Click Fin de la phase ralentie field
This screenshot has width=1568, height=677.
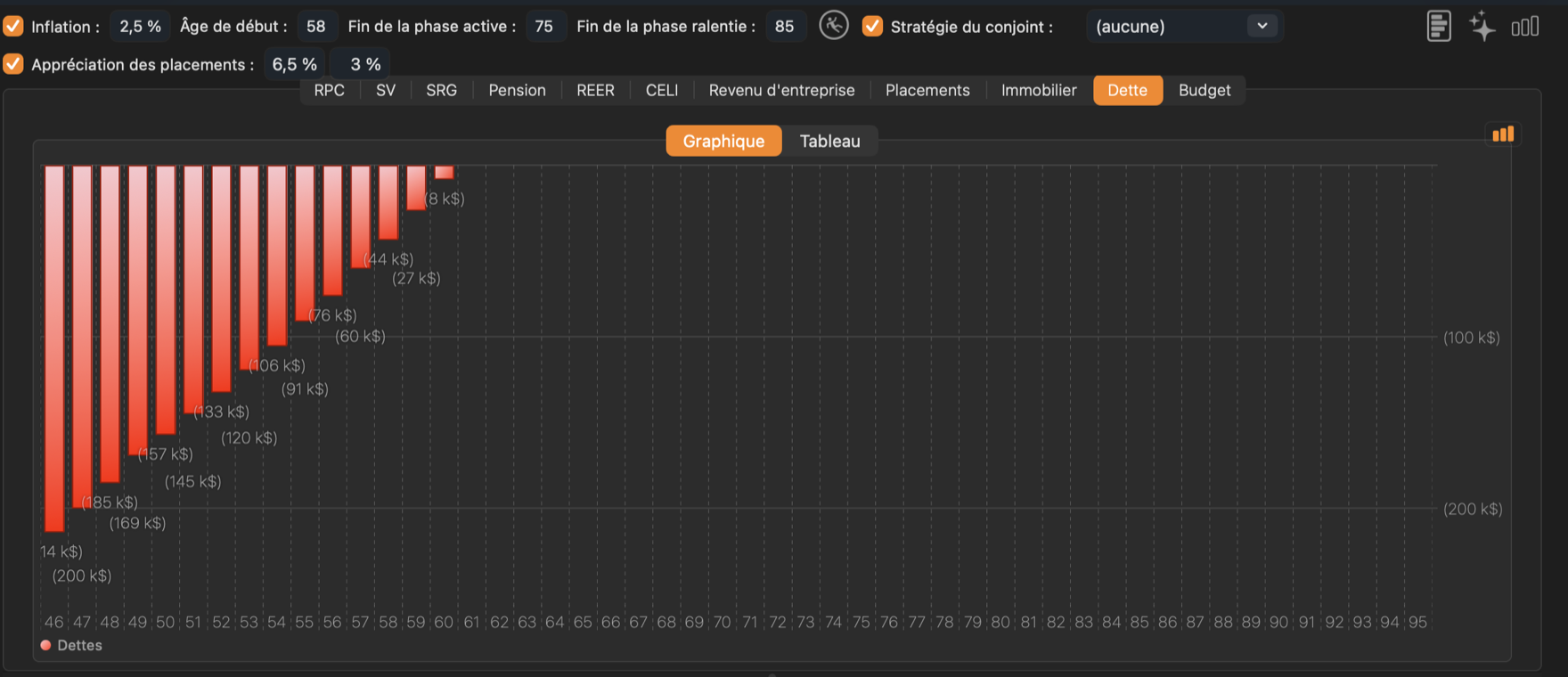(785, 26)
